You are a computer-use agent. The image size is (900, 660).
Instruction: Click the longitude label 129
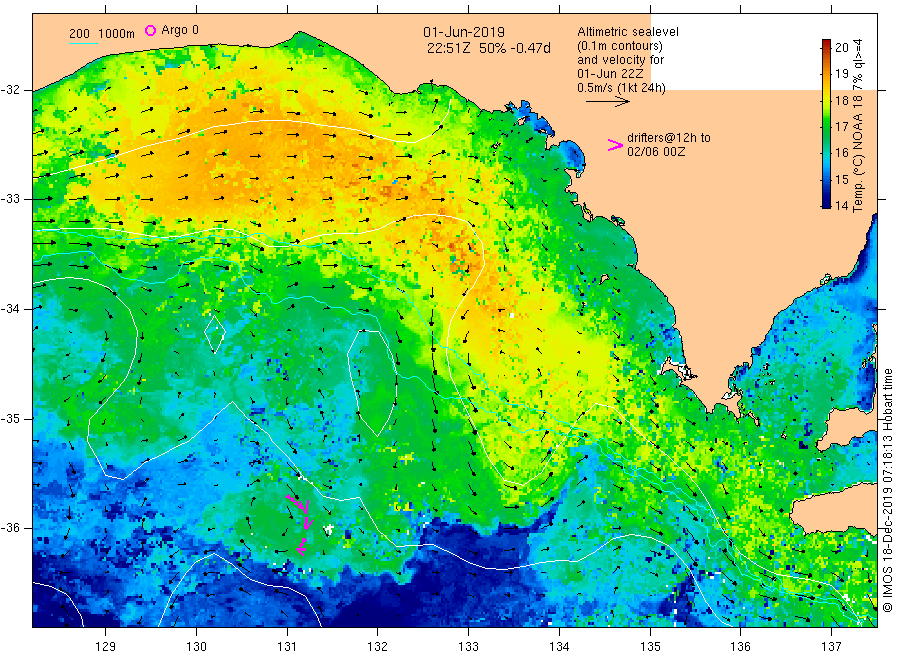click(x=106, y=647)
